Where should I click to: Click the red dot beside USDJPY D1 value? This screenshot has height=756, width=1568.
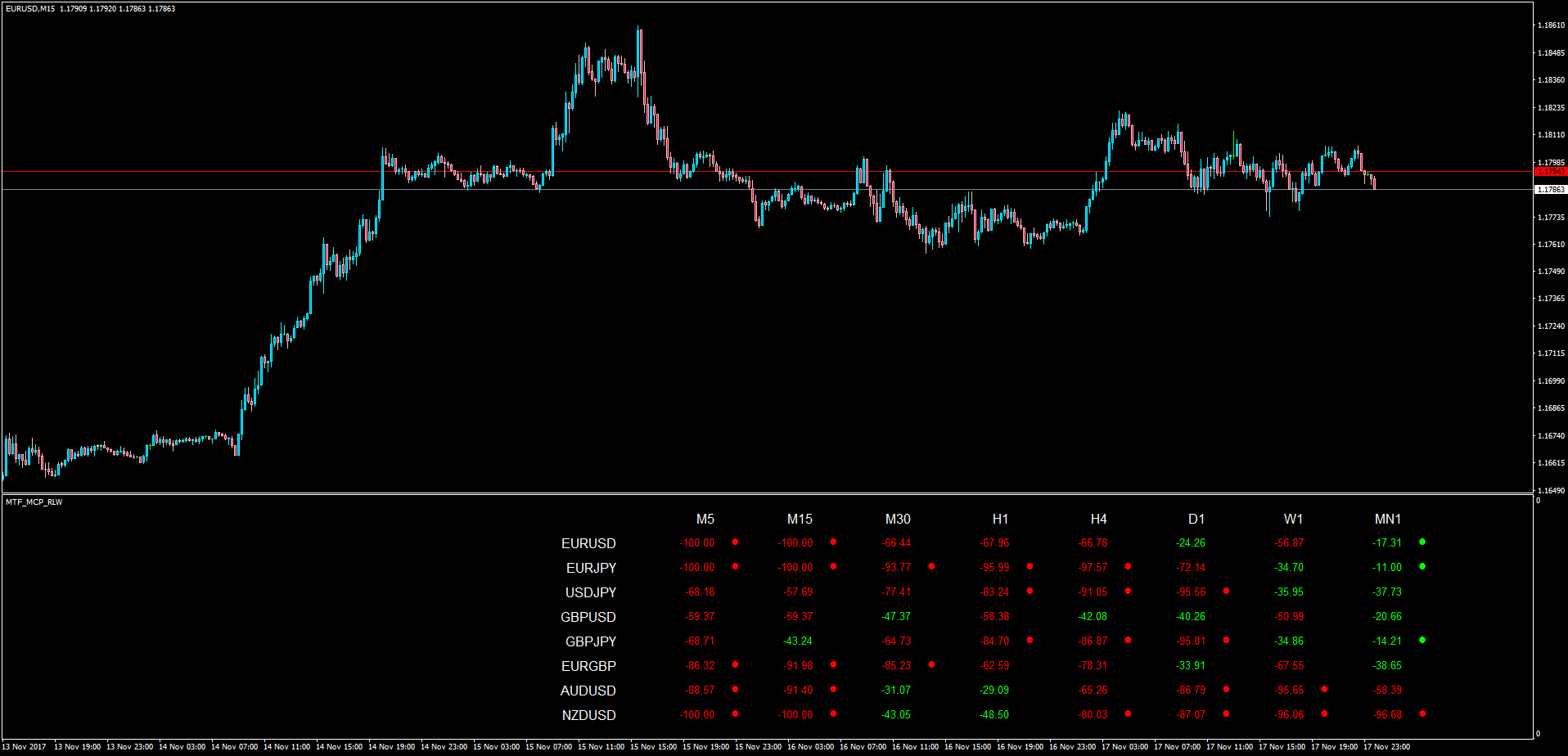[1226, 591]
